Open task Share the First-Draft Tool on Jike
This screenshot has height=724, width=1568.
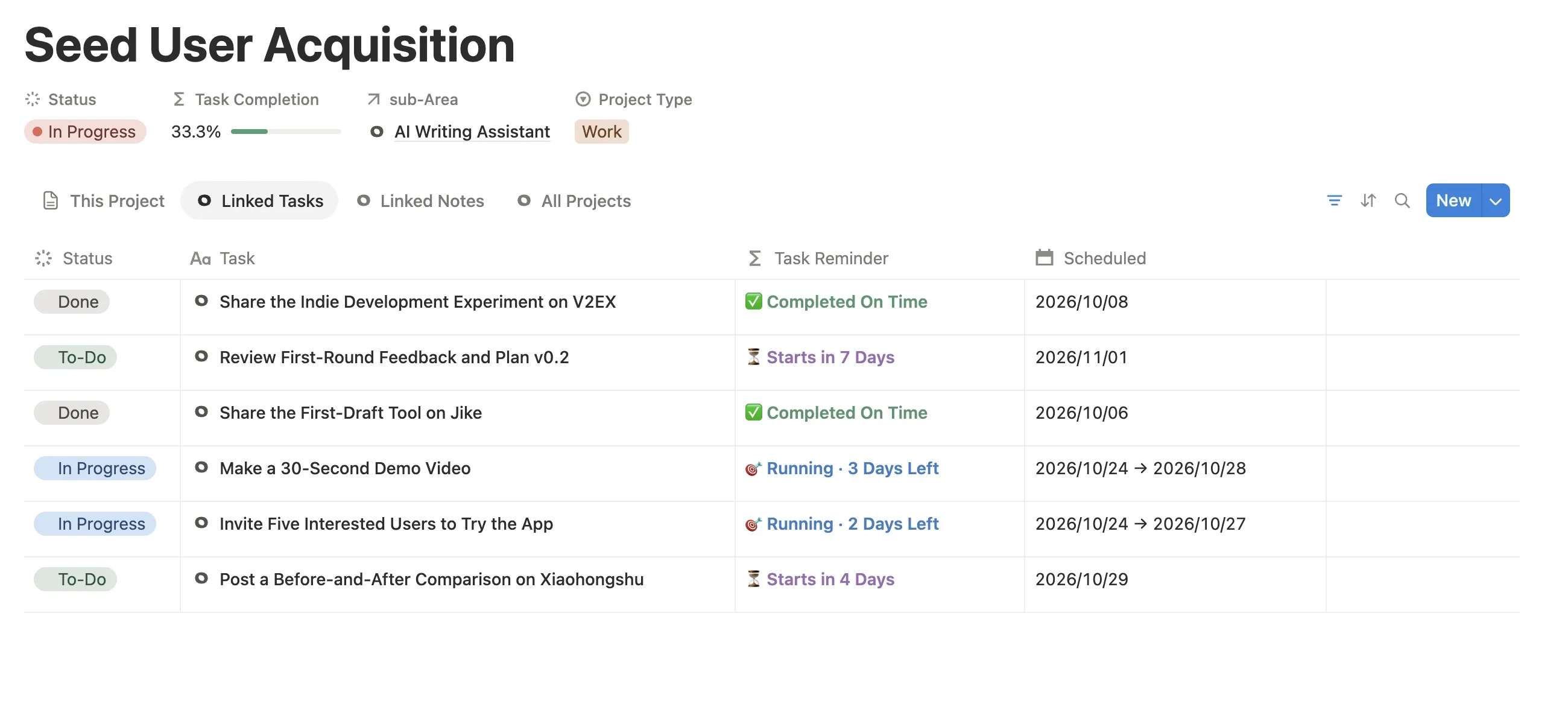pyautogui.click(x=350, y=412)
